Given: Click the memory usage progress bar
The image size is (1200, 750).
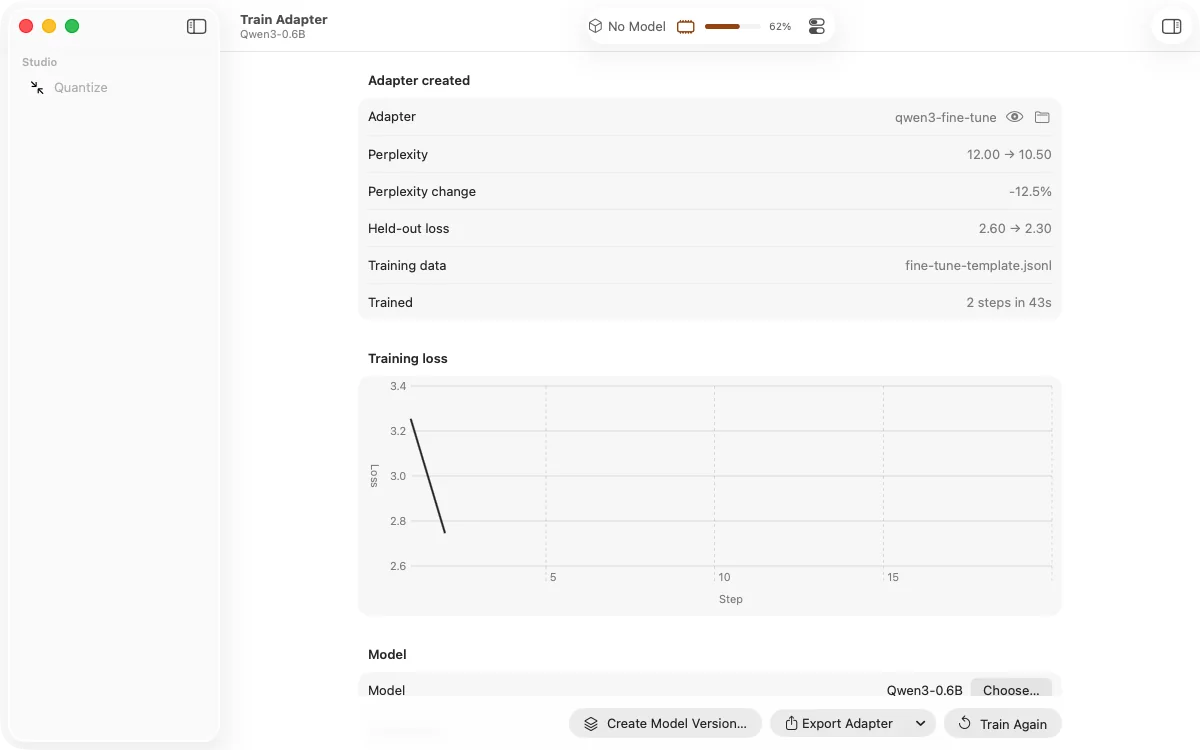Looking at the screenshot, I should pyautogui.click(x=733, y=27).
